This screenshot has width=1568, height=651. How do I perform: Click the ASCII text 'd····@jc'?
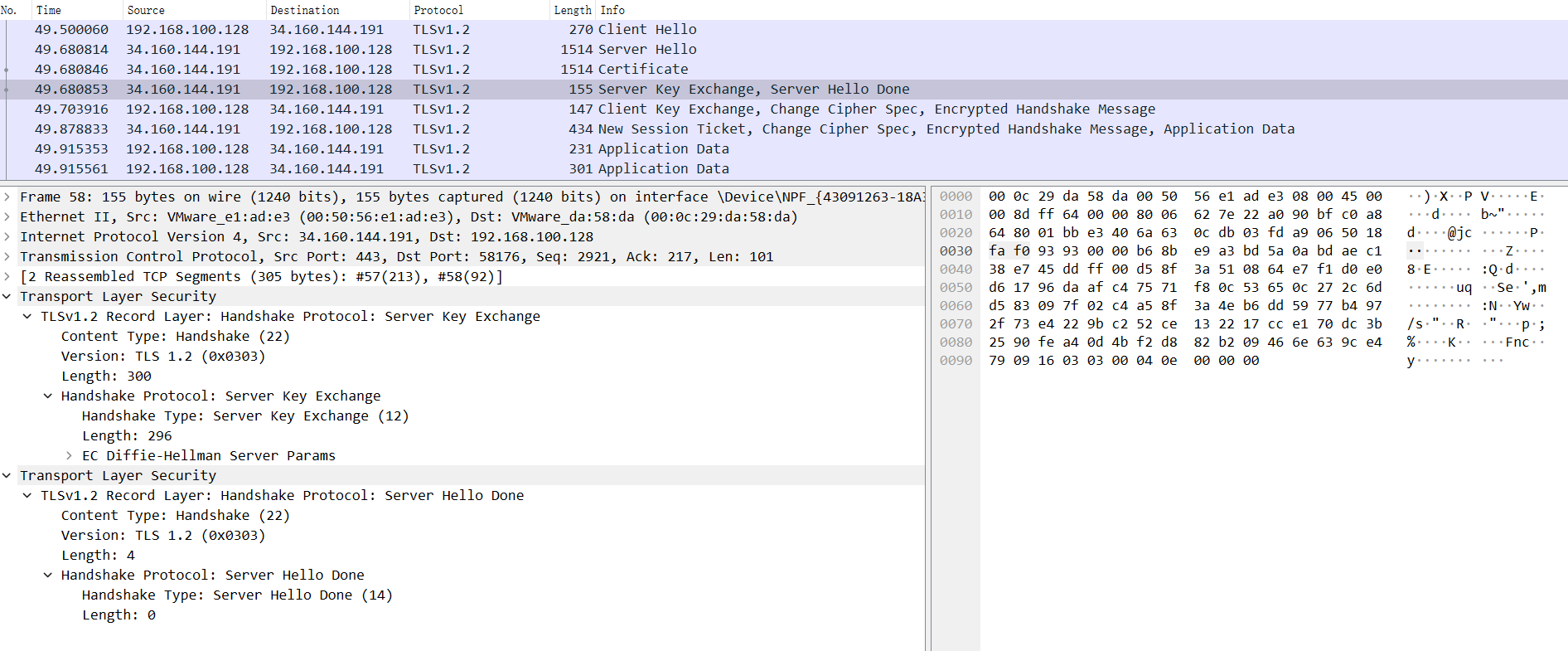(1440, 233)
